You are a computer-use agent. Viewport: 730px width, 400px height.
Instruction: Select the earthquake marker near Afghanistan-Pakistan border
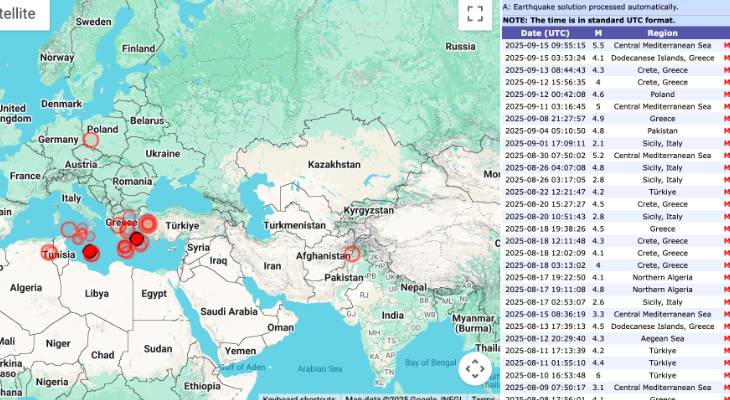pos(352,254)
